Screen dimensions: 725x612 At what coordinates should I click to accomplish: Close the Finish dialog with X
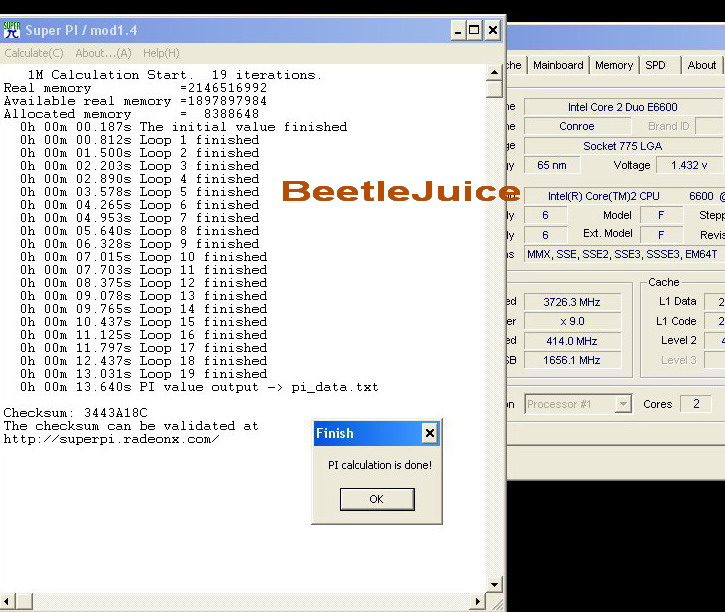(x=429, y=433)
